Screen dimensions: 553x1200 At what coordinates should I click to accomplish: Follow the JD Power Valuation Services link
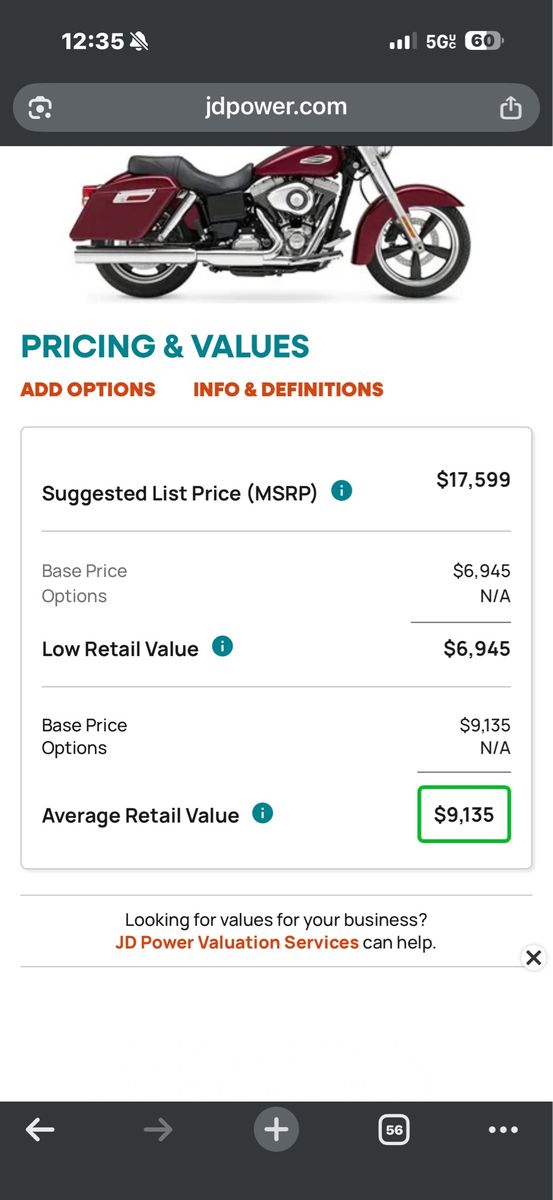[x=237, y=942]
